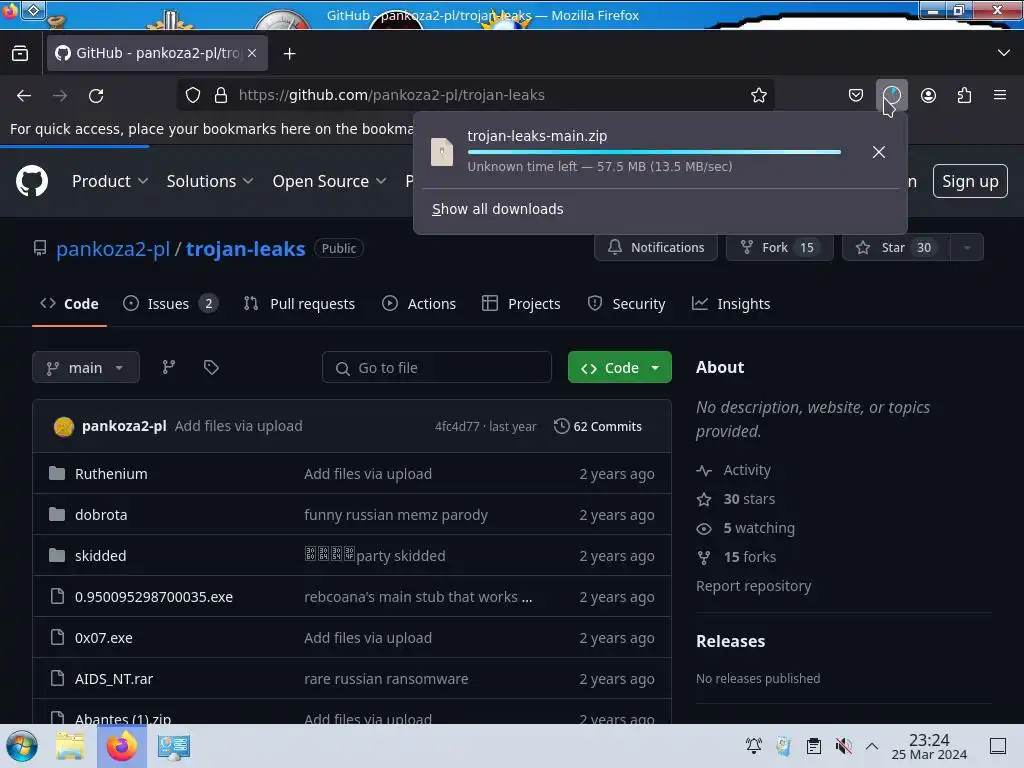Toggle the muted volume tray icon
1024x768 pixels.
coord(843,745)
